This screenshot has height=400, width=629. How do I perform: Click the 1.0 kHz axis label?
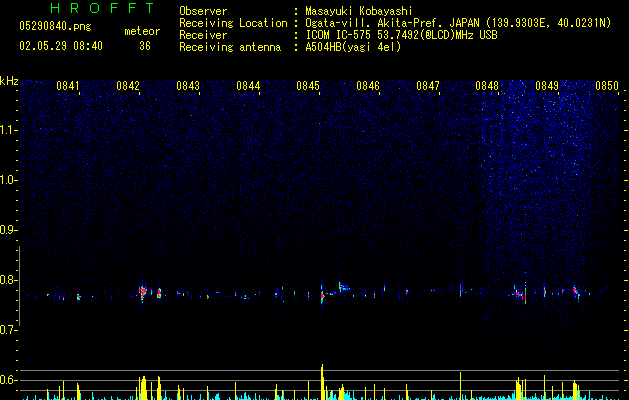(x=8, y=180)
